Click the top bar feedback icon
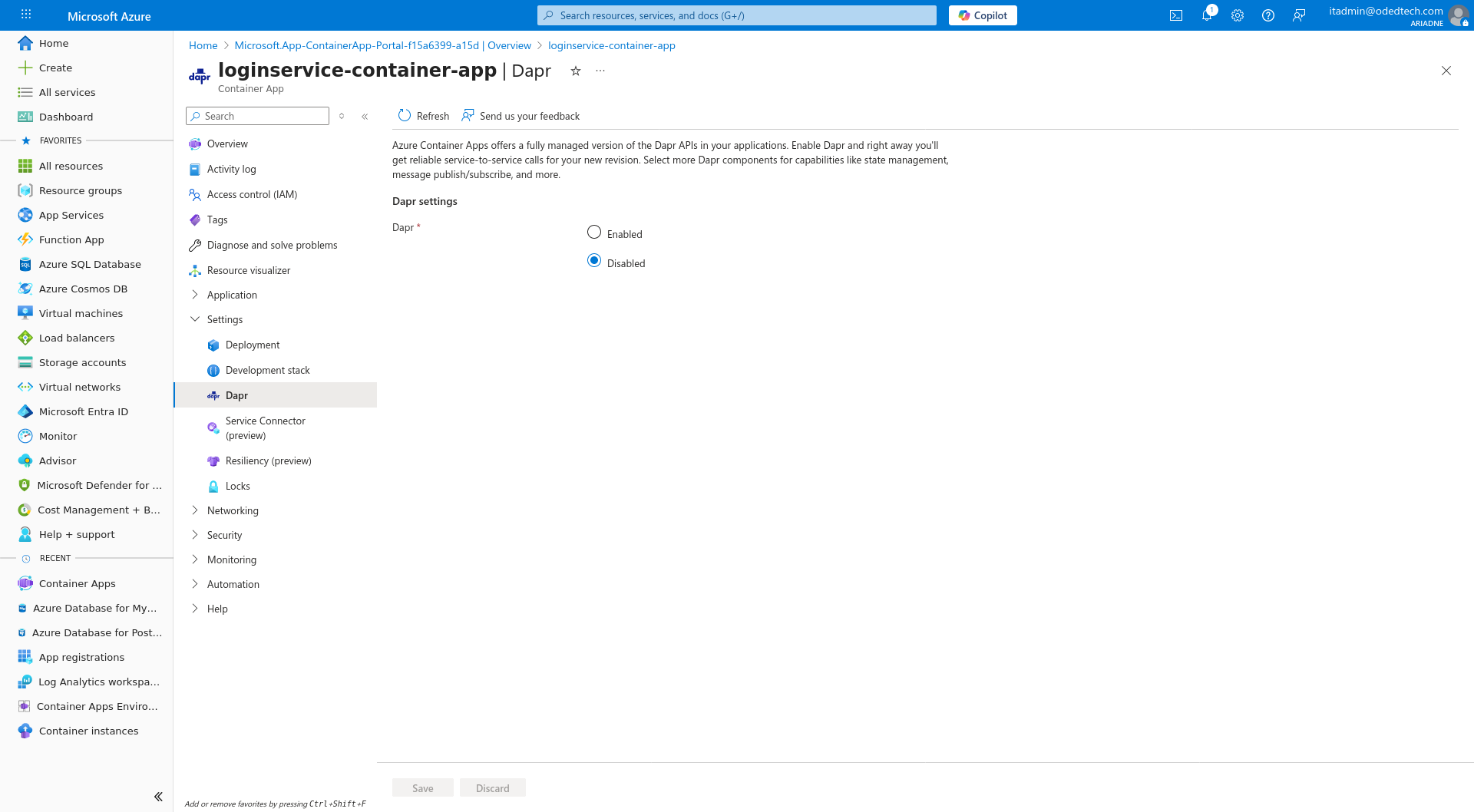Image resolution: width=1474 pixels, height=812 pixels. click(x=1299, y=15)
